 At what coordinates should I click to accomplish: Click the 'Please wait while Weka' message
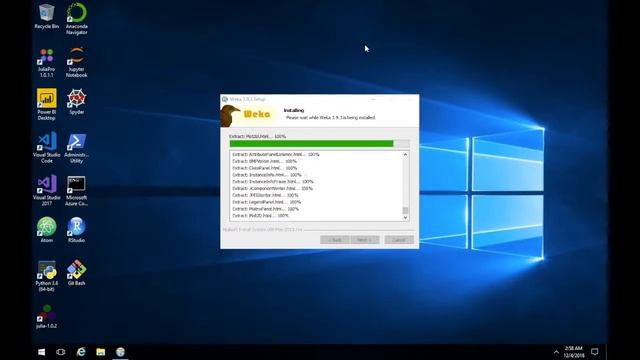(331, 118)
